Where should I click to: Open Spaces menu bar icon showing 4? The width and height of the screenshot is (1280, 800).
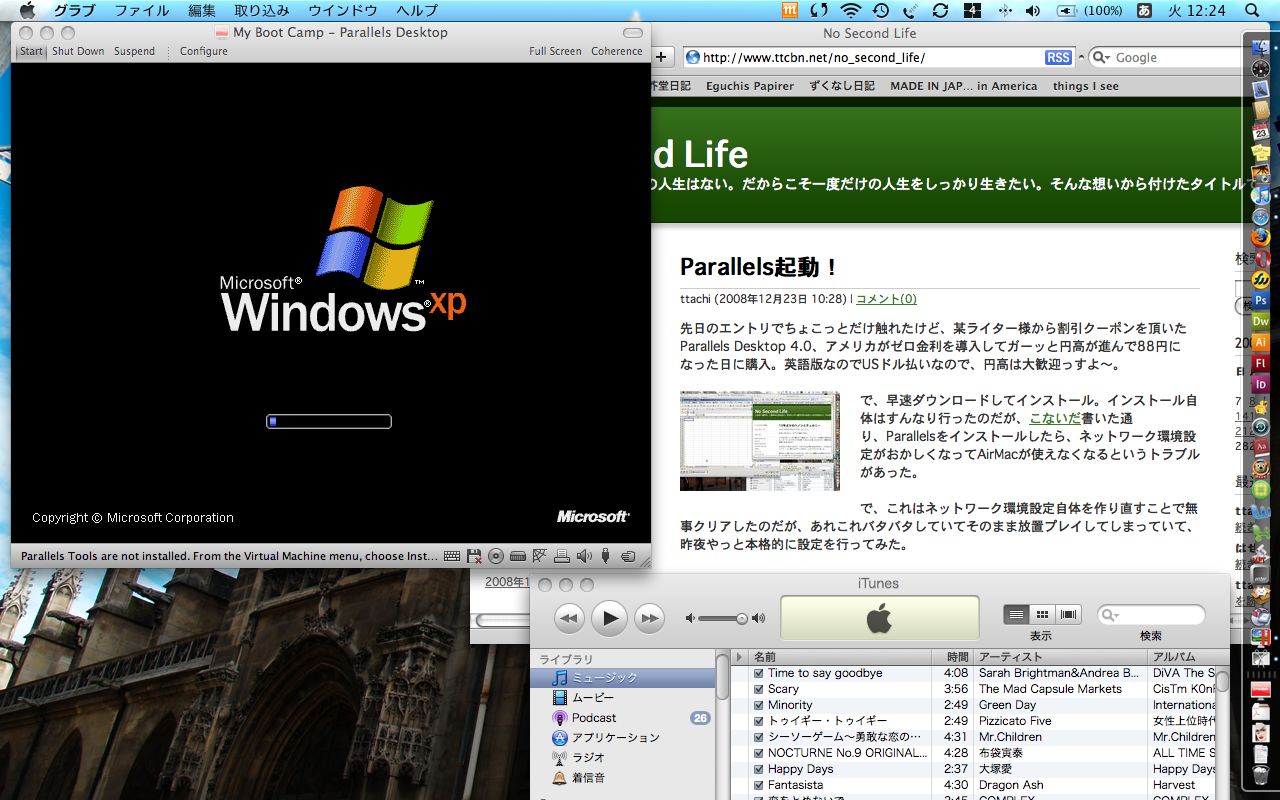[972, 11]
